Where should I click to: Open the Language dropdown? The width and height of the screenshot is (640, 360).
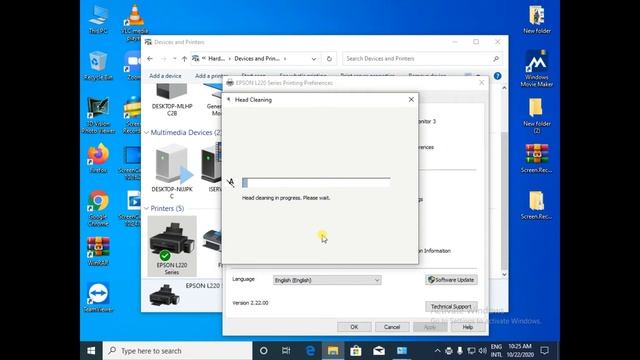(x=327, y=280)
